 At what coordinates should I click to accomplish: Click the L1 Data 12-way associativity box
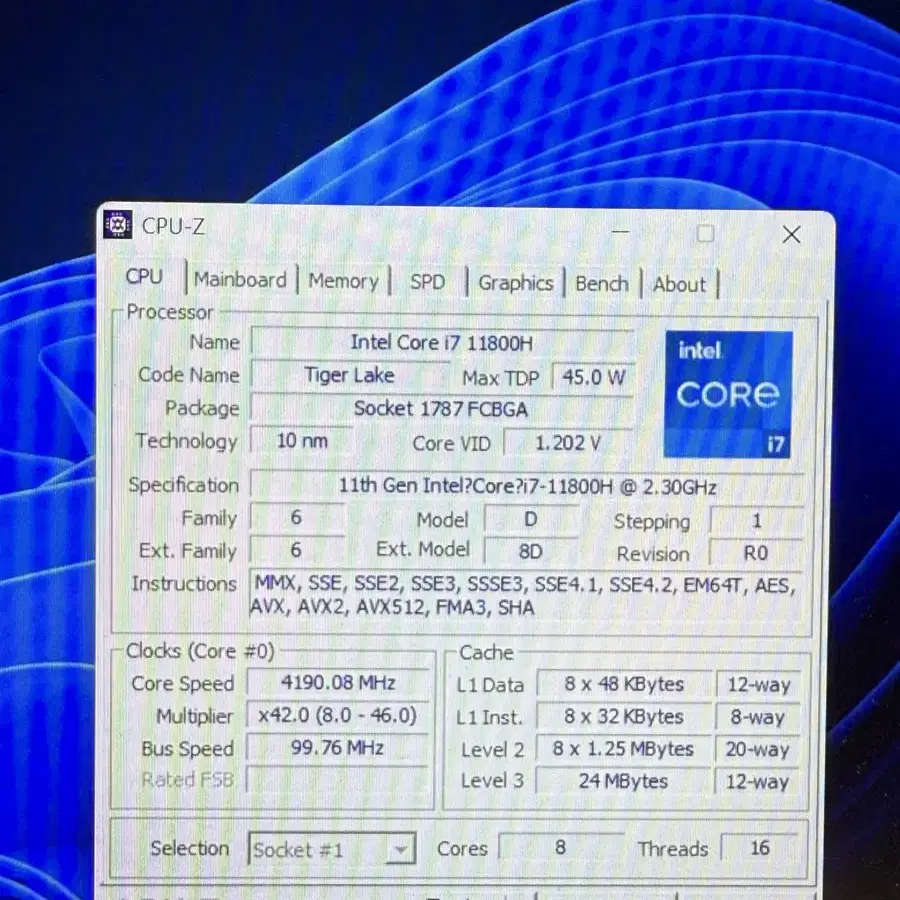coord(759,685)
